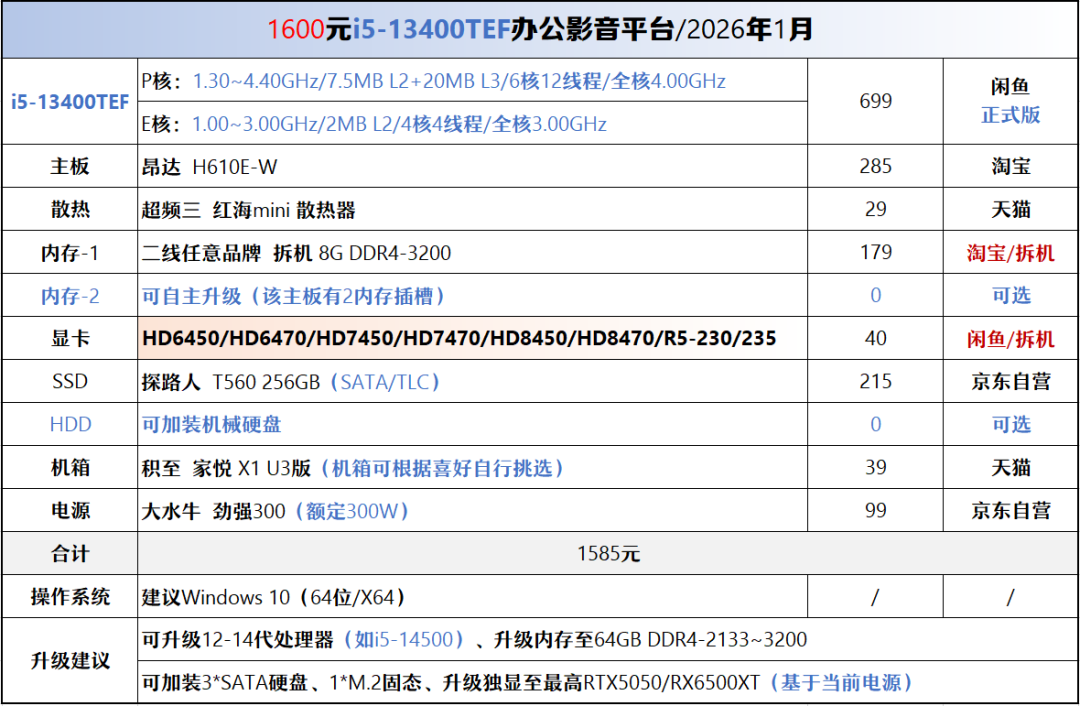The image size is (1080, 706).
Task: Click the blue "正式版" text
Action: tap(1010, 115)
